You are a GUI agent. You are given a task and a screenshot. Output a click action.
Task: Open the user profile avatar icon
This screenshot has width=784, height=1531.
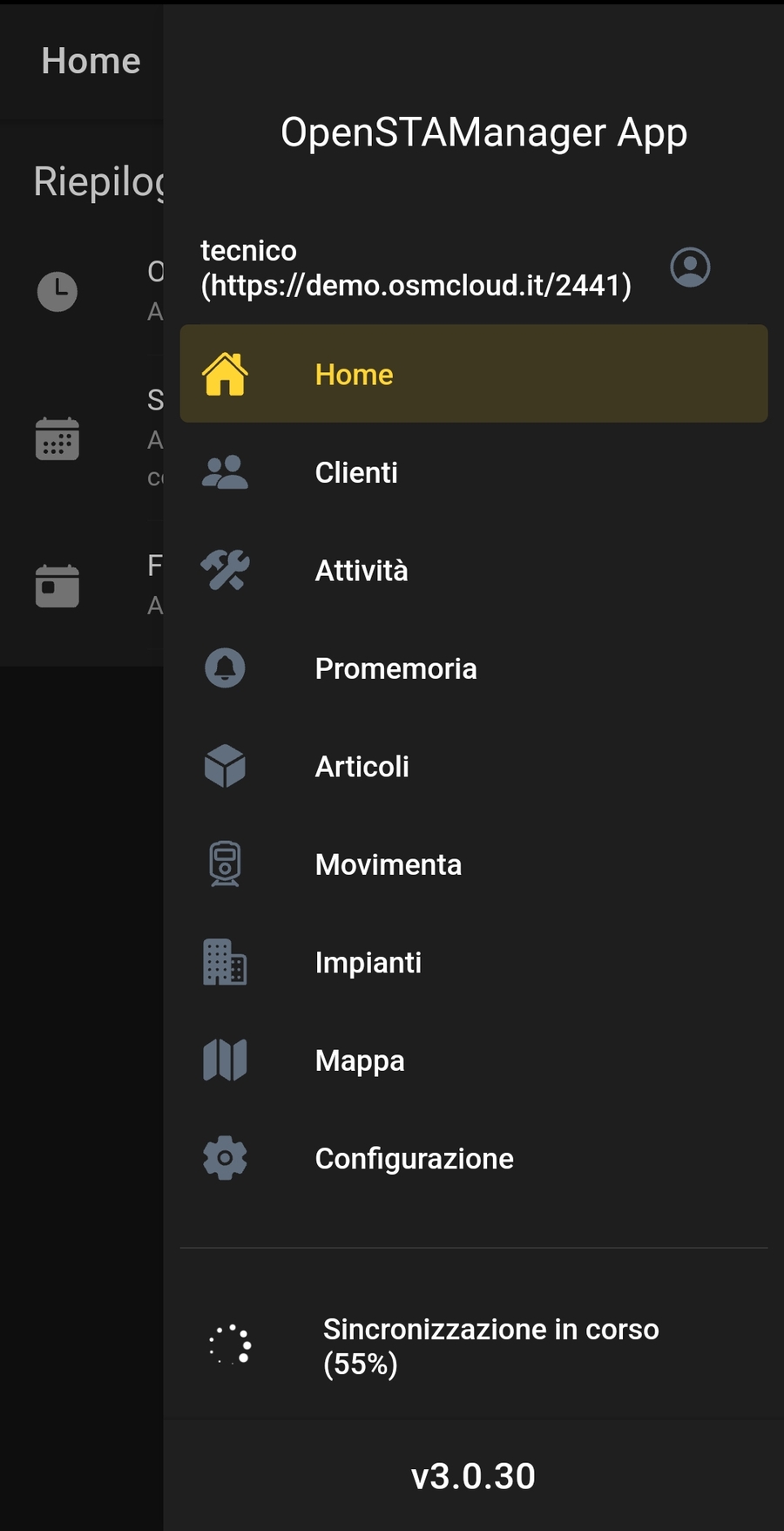[690, 267]
